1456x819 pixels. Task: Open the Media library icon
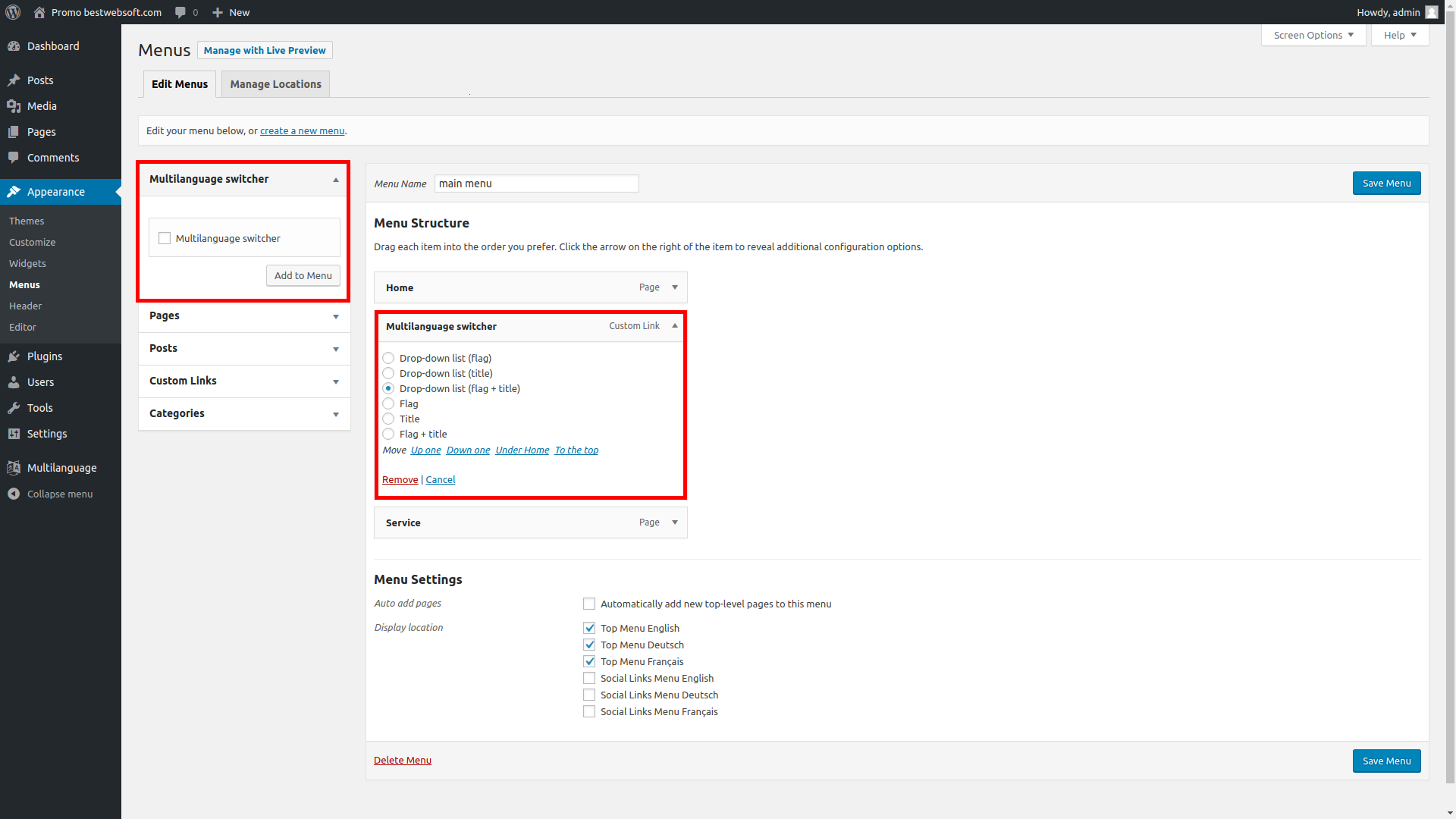coord(14,106)
